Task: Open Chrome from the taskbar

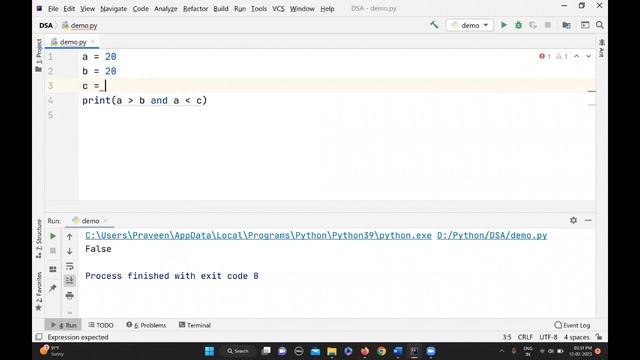Action: tap(381, 351)
